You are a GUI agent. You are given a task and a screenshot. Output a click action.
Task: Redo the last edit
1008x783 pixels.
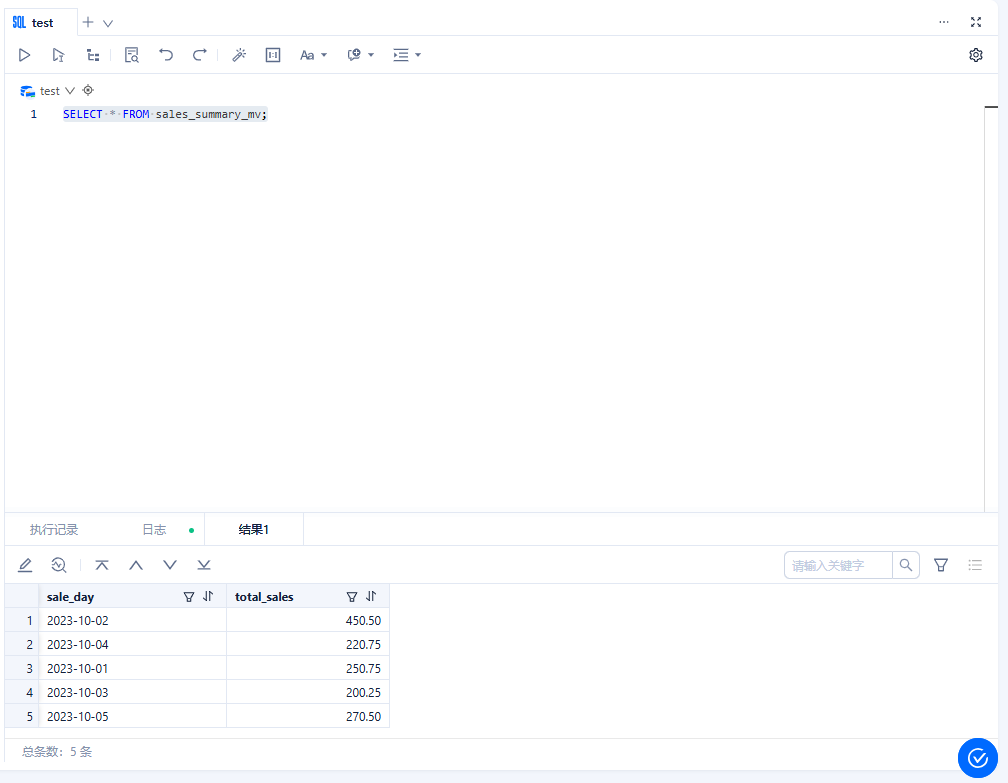point(200,55)
